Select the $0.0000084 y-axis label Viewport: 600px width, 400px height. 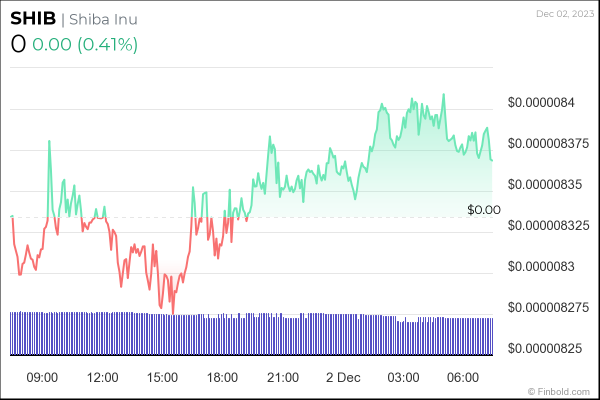(x=540, y=102)
